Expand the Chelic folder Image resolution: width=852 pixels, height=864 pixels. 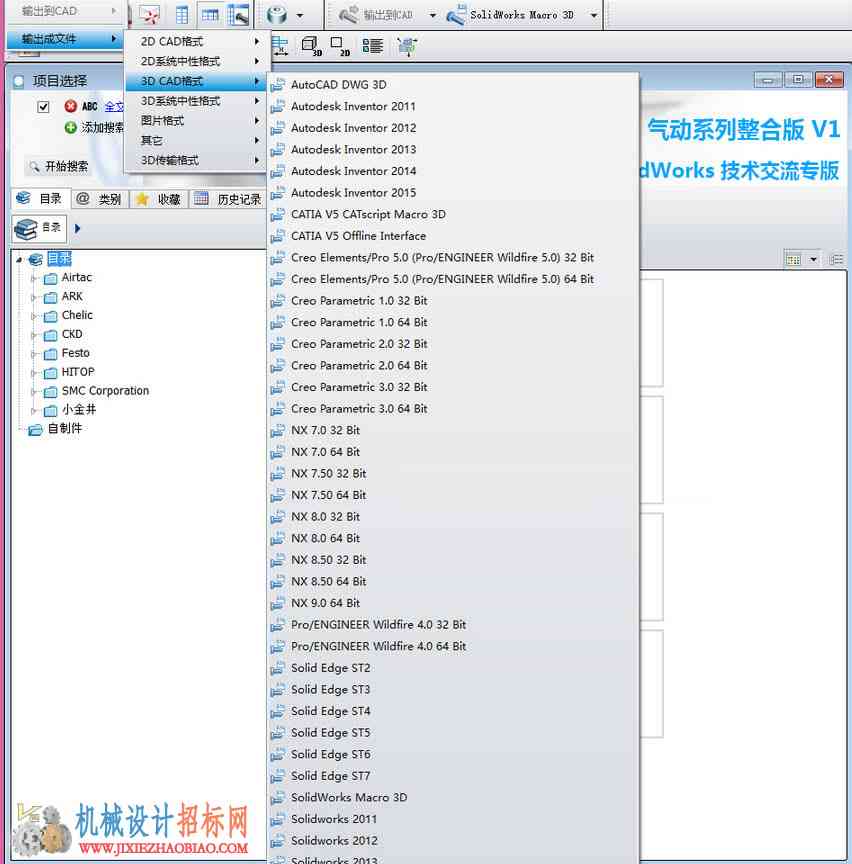[33, 316]
